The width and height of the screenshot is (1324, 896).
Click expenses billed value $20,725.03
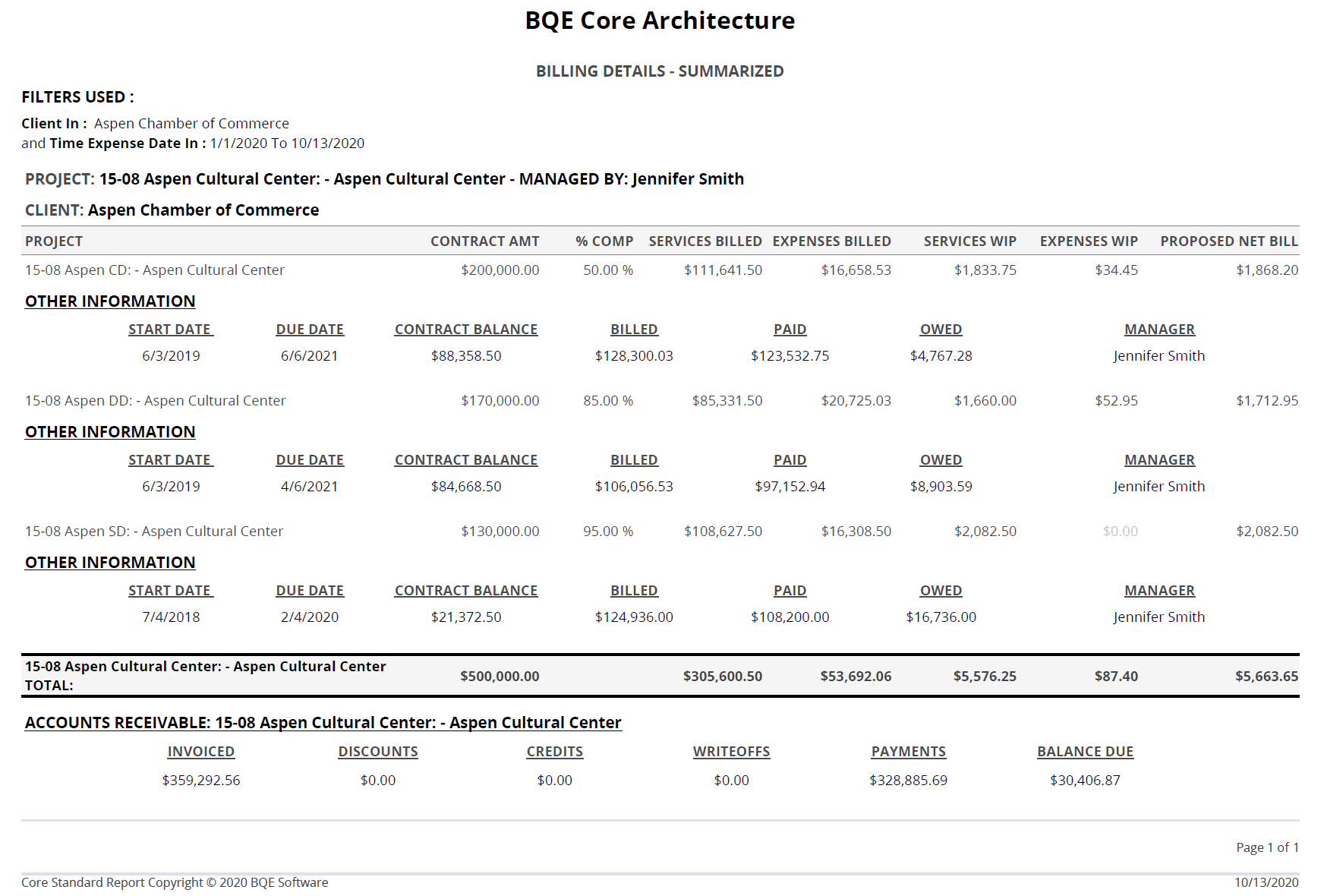click(856, 401)
